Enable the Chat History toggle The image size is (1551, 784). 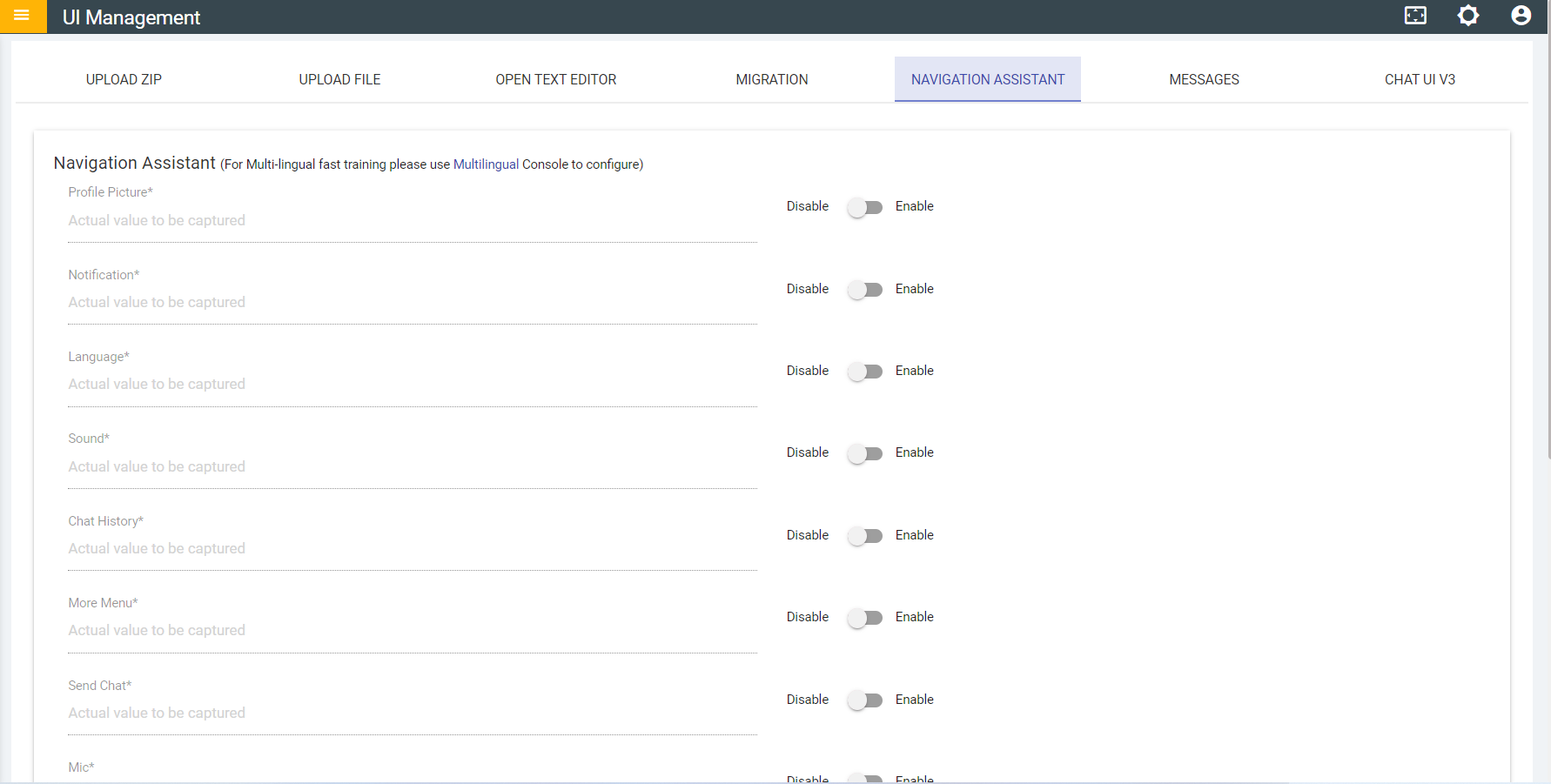click(x=865, y=536)
